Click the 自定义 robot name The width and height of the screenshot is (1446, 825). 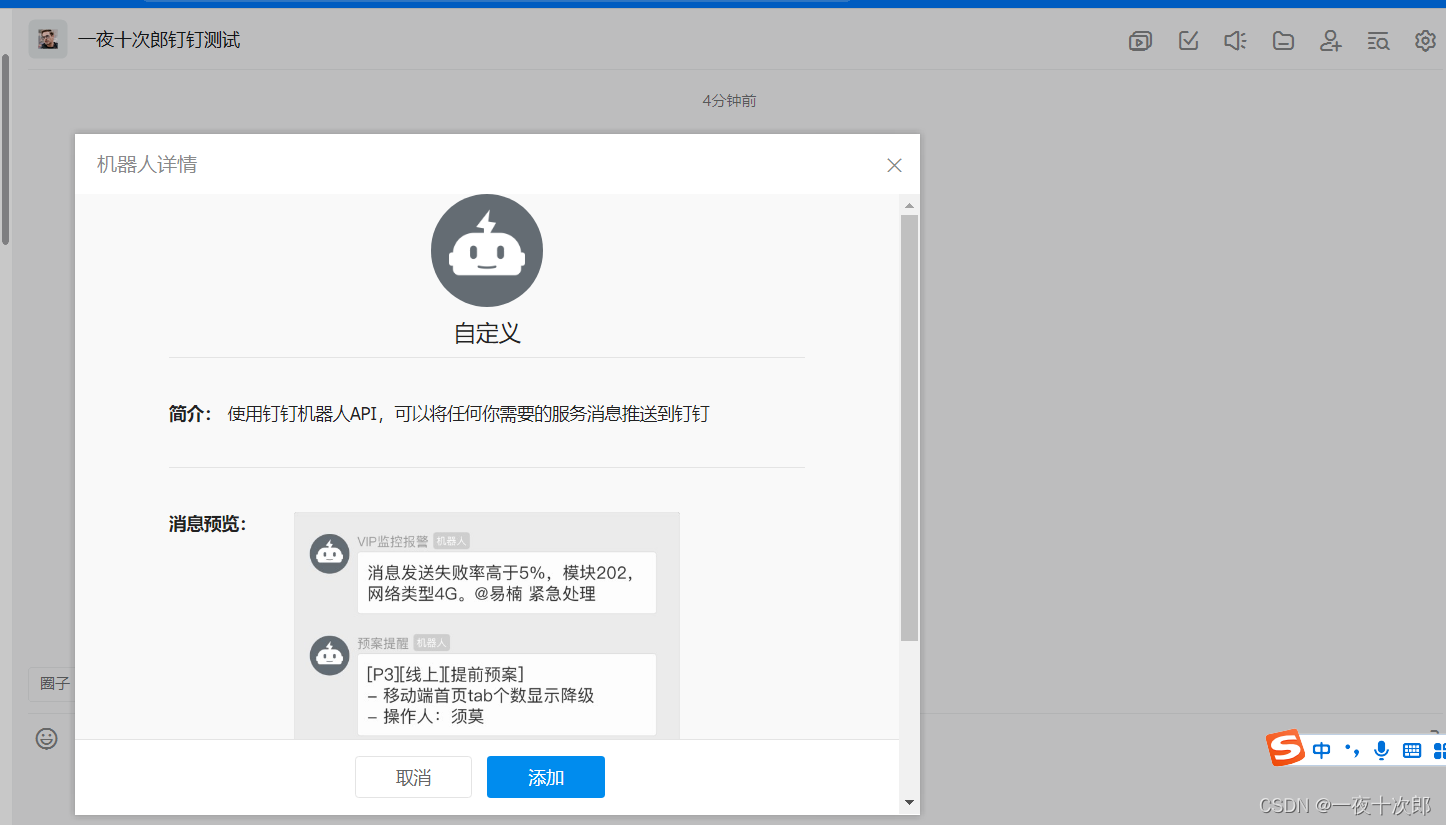click(x=487, y=333)
